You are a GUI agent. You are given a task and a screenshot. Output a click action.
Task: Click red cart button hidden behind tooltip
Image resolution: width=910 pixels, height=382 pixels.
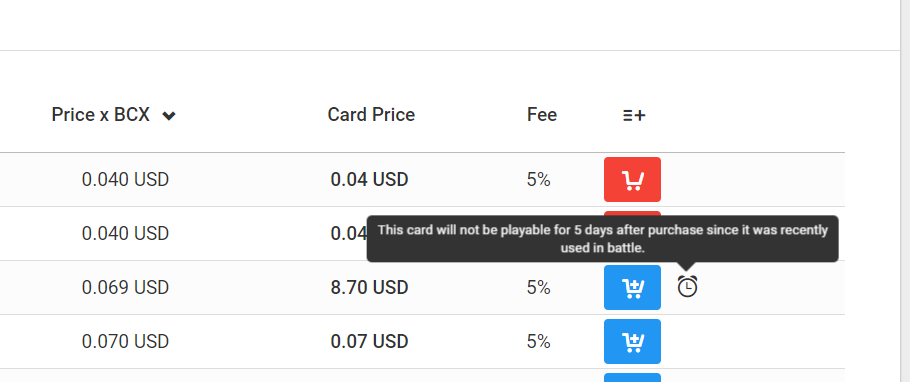click(x=632, y=213)
